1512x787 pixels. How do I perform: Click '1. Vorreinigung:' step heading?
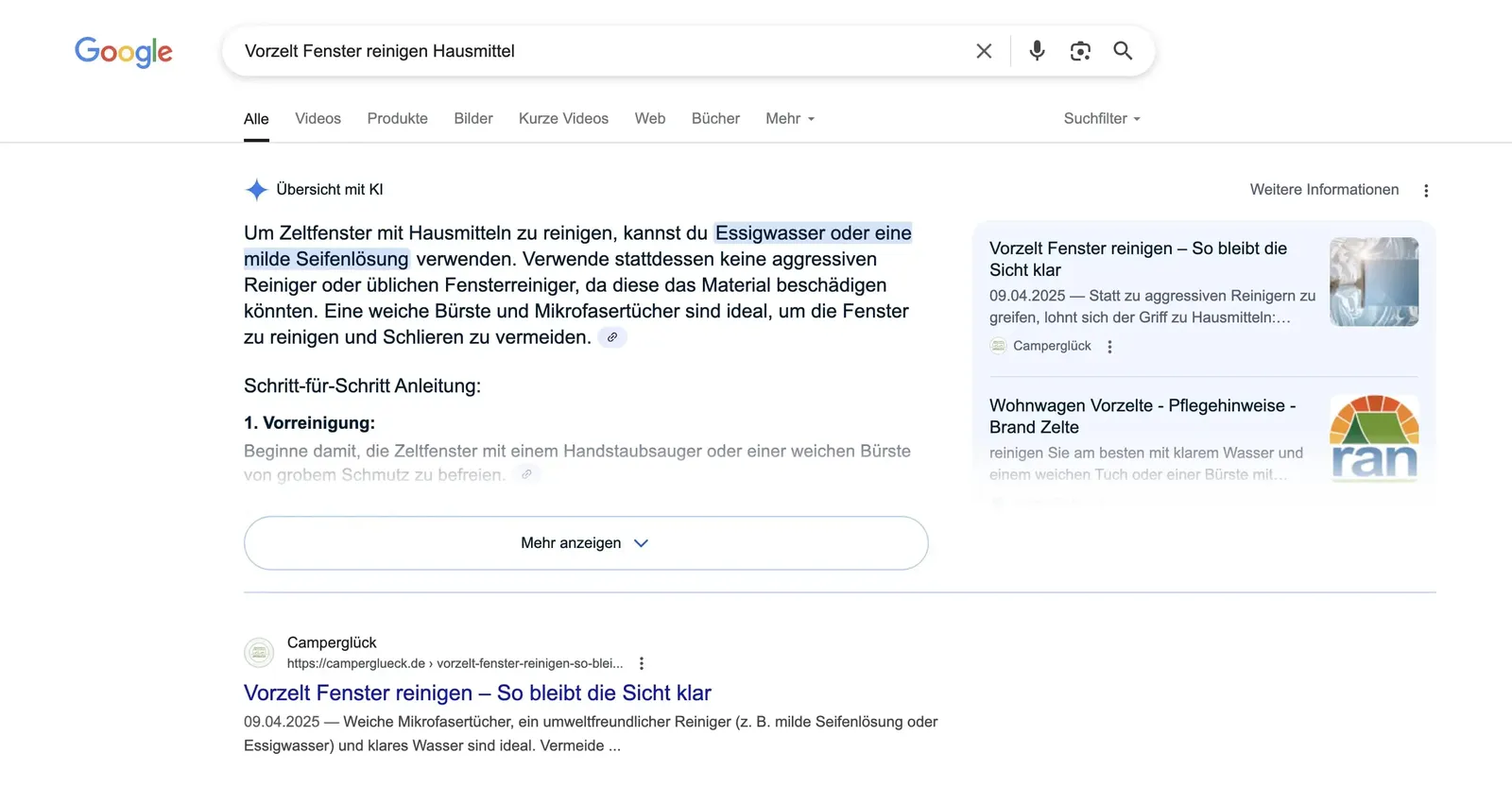point(309,423)
